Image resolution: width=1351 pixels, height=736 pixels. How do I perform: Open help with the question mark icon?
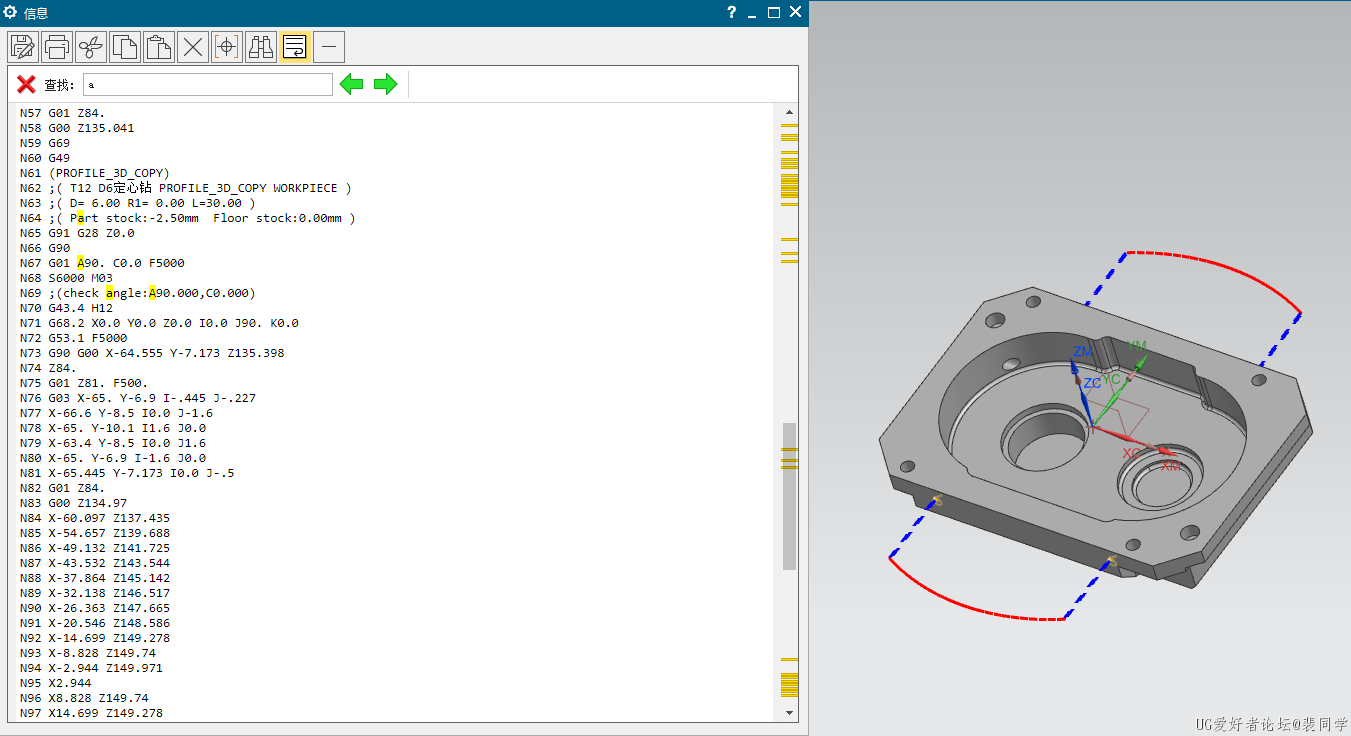click(732, 12)
